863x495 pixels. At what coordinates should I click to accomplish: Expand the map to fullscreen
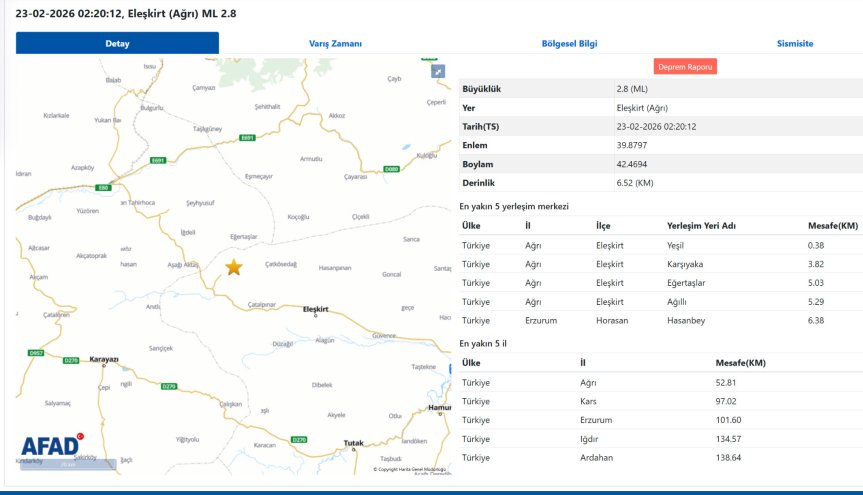pyautogui.click(x=438, y=71)
